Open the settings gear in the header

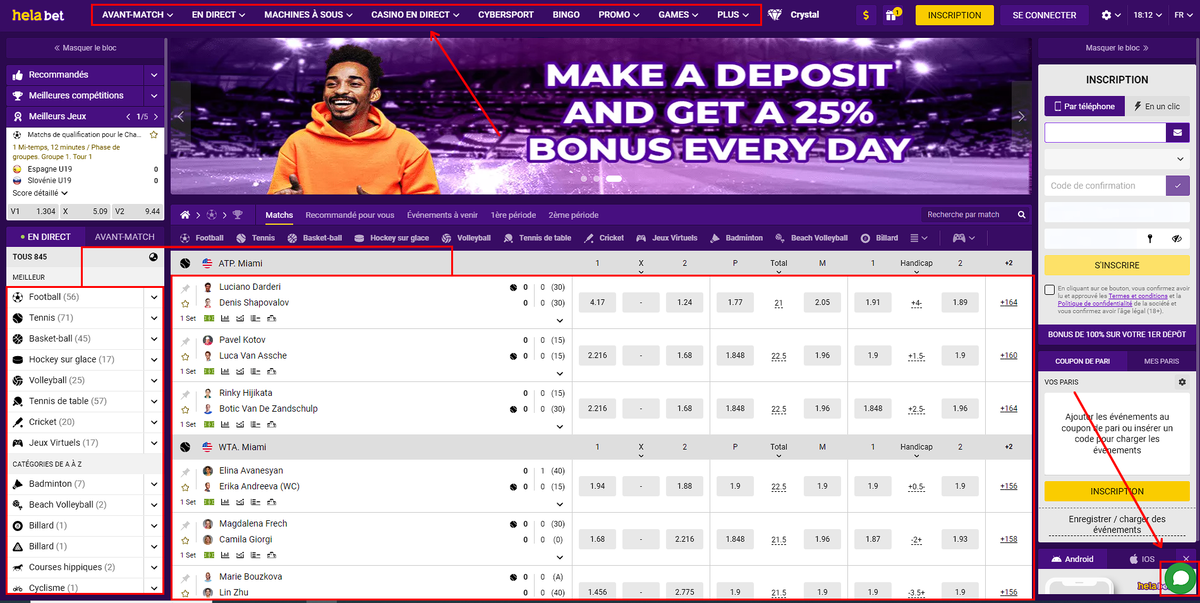pyautogui.click(x=1106, y=15)
